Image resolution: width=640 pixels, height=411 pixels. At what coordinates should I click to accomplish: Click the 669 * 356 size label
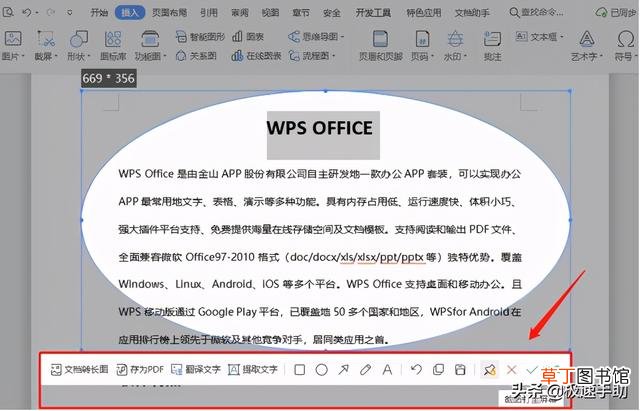[109, 78]
